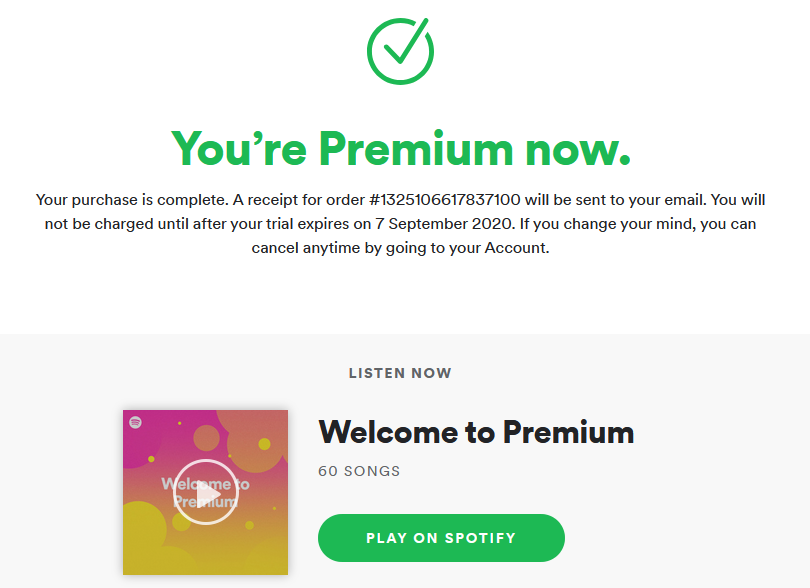Click the Welcome to Premium cover thumbnail's bottom edge
Viewport: 810px width, 588px height.
pyautogui.click(x=205, y=570)
